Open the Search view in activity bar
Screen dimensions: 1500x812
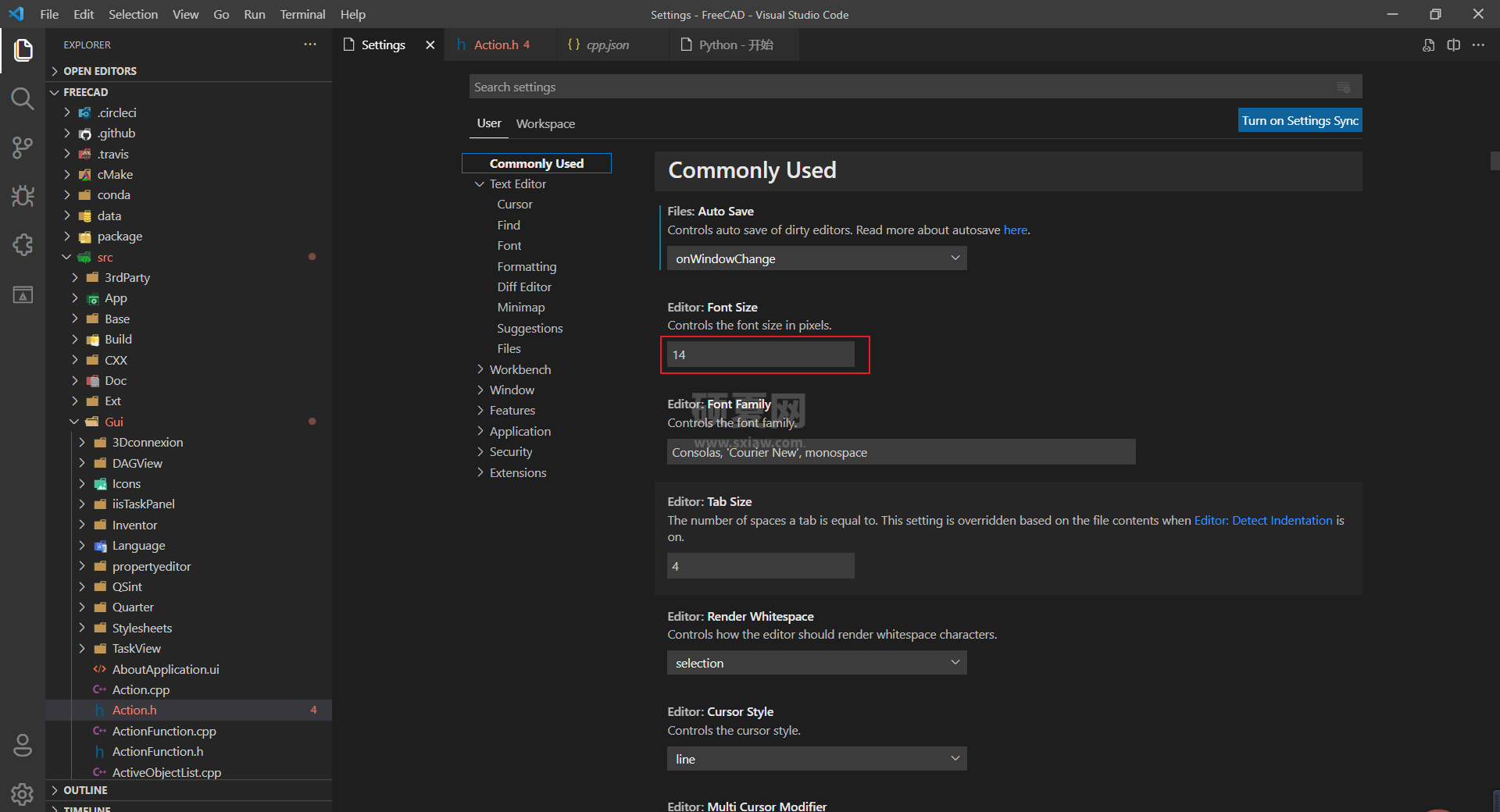point(23,98)
